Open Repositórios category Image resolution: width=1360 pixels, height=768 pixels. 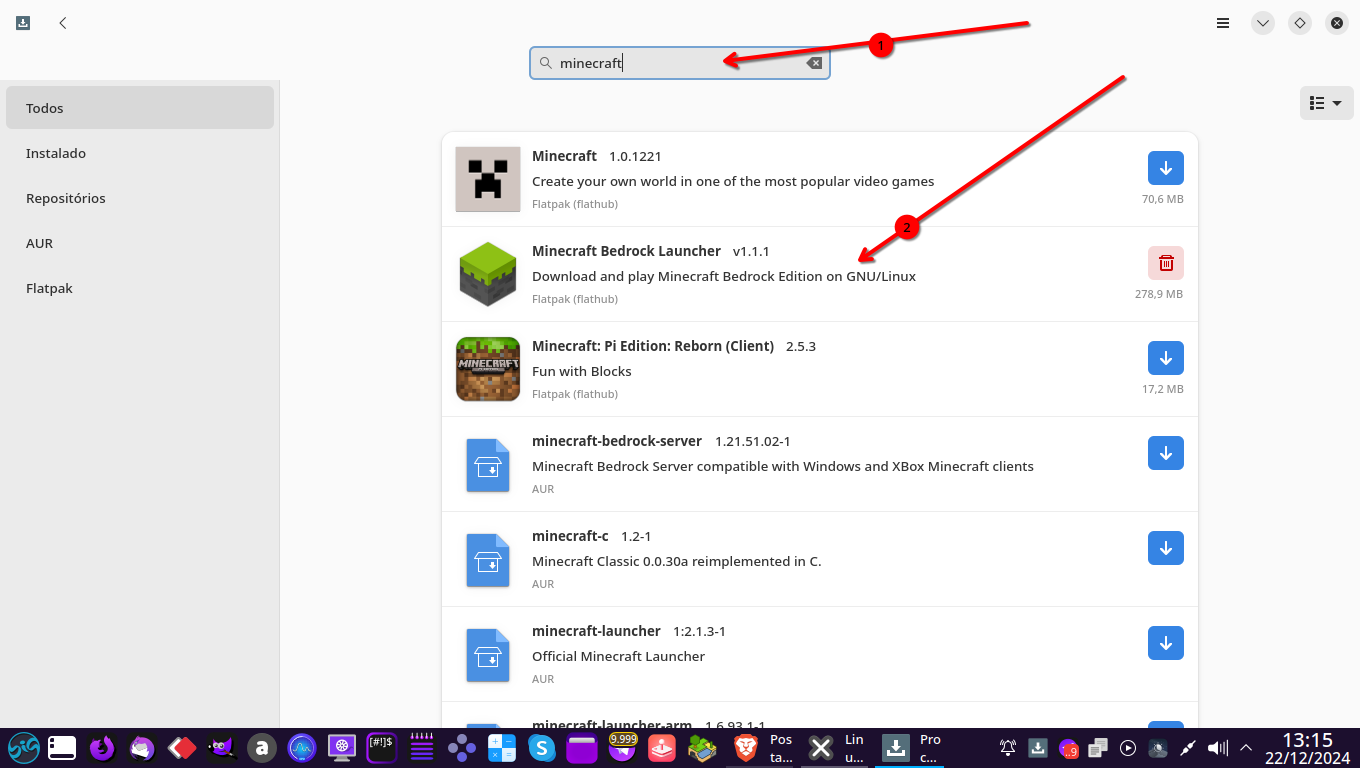[140, 198]
